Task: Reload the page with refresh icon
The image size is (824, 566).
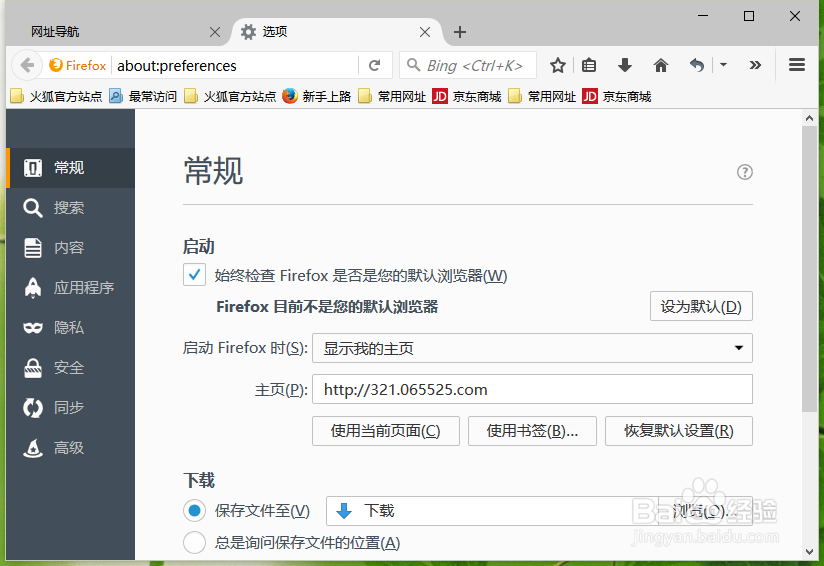Action: tap(375, 65)
